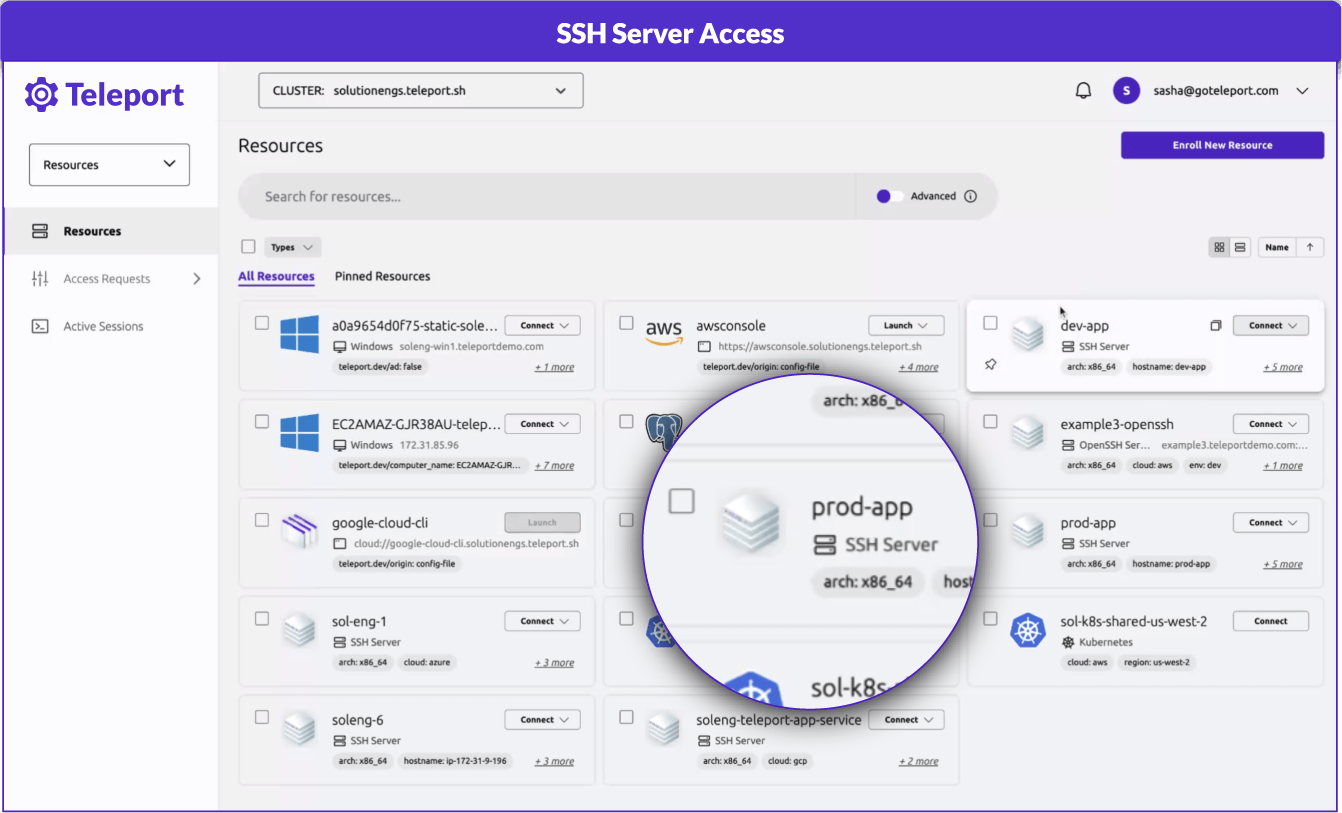Select the awsconsole checkbox
The image size is (1342, 813).
[x=626, y=323]
